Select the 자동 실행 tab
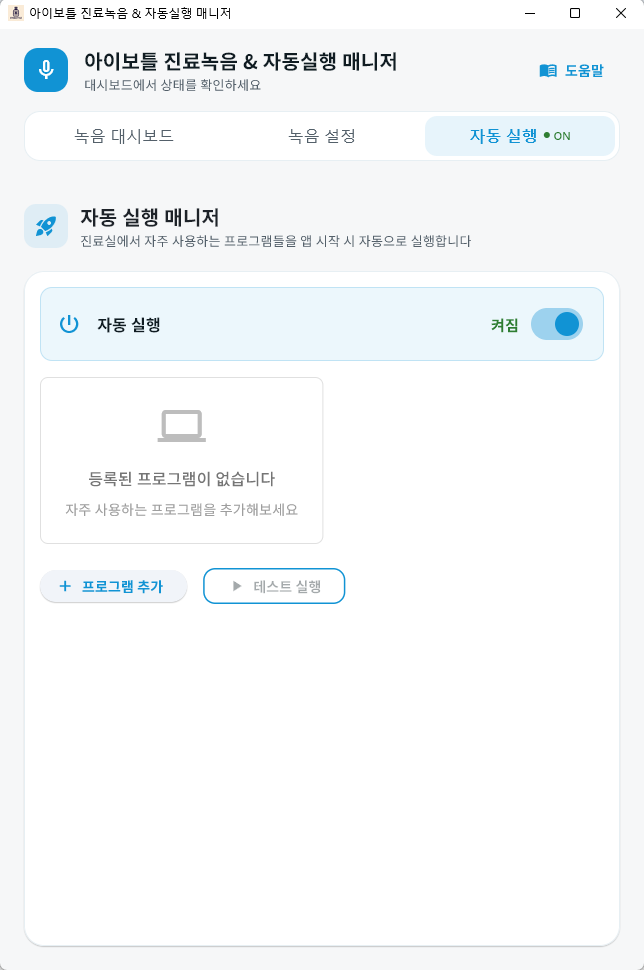Image resolution: width=644 pixels, height=970 pixels. coord(510,135)
